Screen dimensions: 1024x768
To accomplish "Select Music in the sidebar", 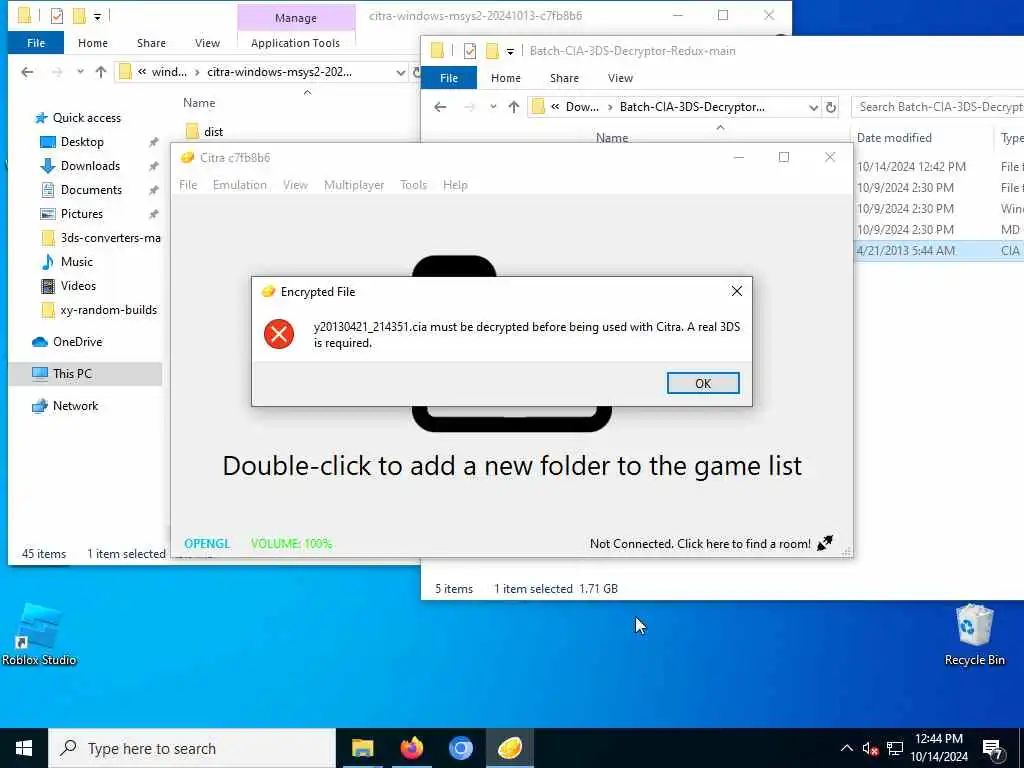I will pyautogui.click(x=76, y=262).
